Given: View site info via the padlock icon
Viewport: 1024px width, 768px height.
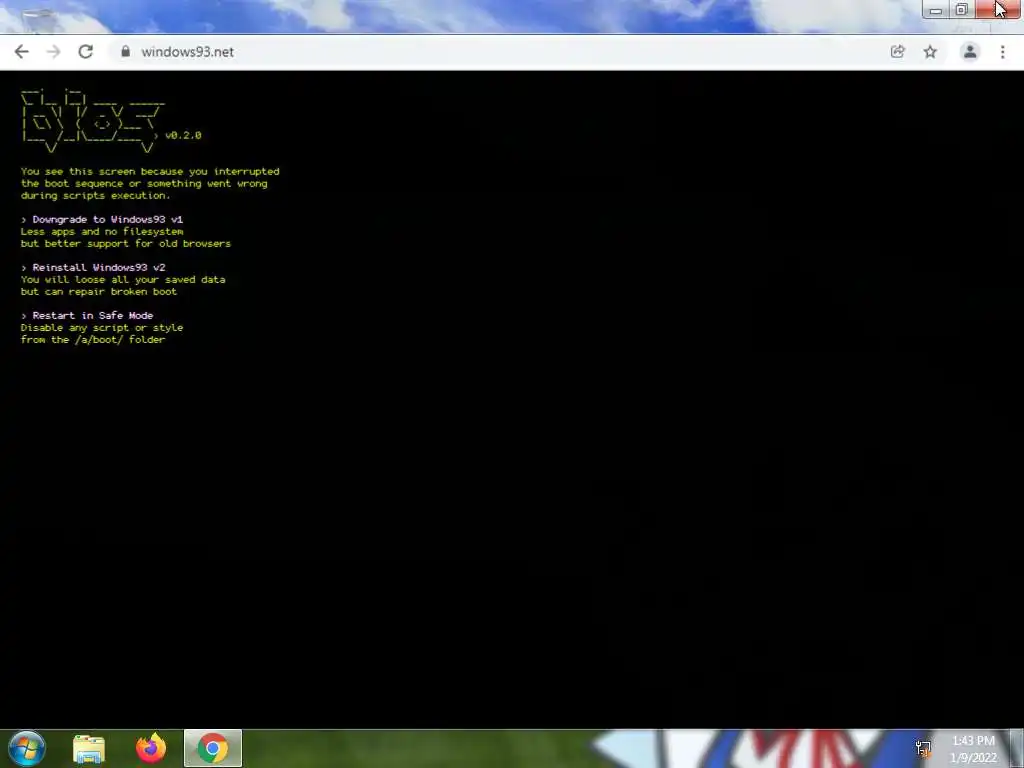Looking at the screenshot, I should point(125,52).
